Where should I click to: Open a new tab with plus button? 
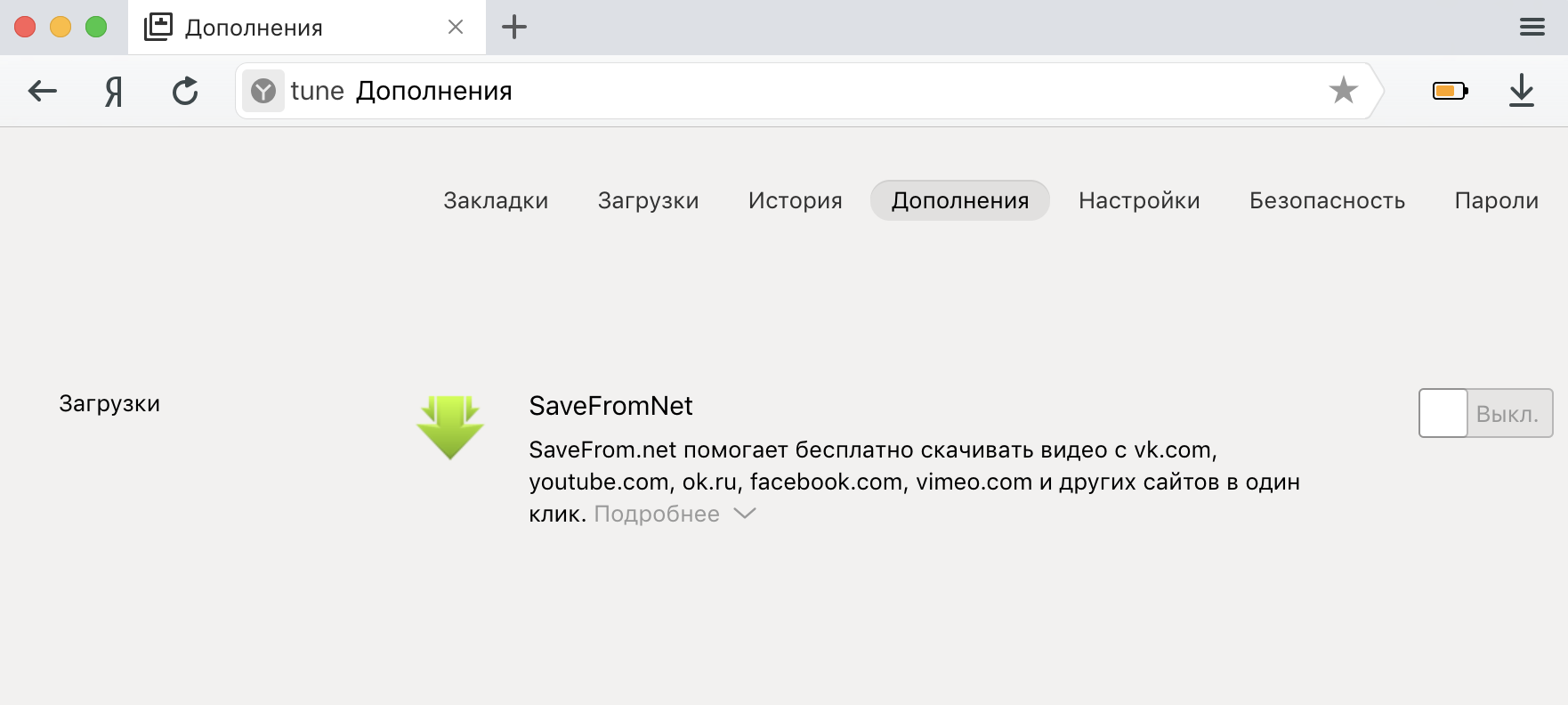point(514,28)
